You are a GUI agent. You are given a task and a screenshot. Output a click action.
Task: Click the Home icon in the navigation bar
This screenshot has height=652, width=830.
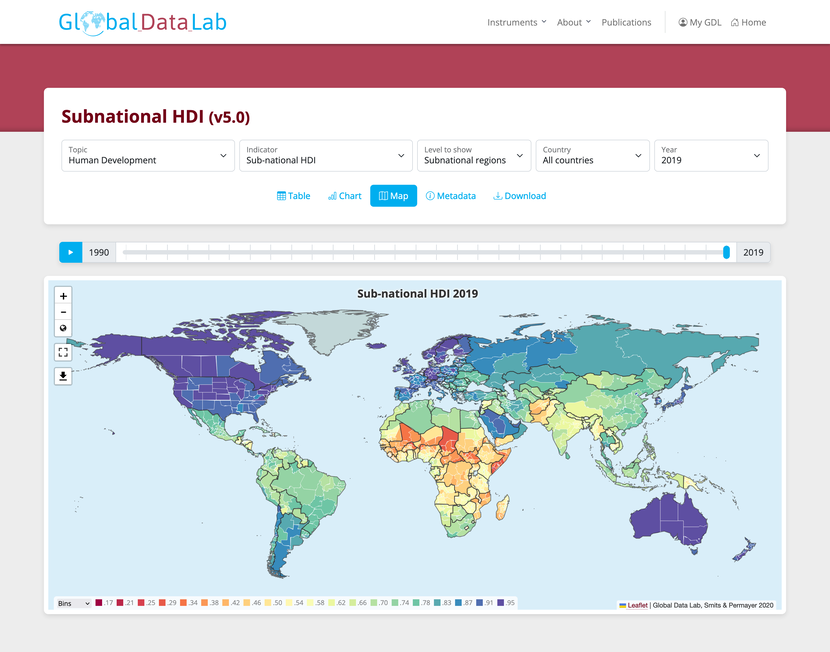tap(748, 22)
